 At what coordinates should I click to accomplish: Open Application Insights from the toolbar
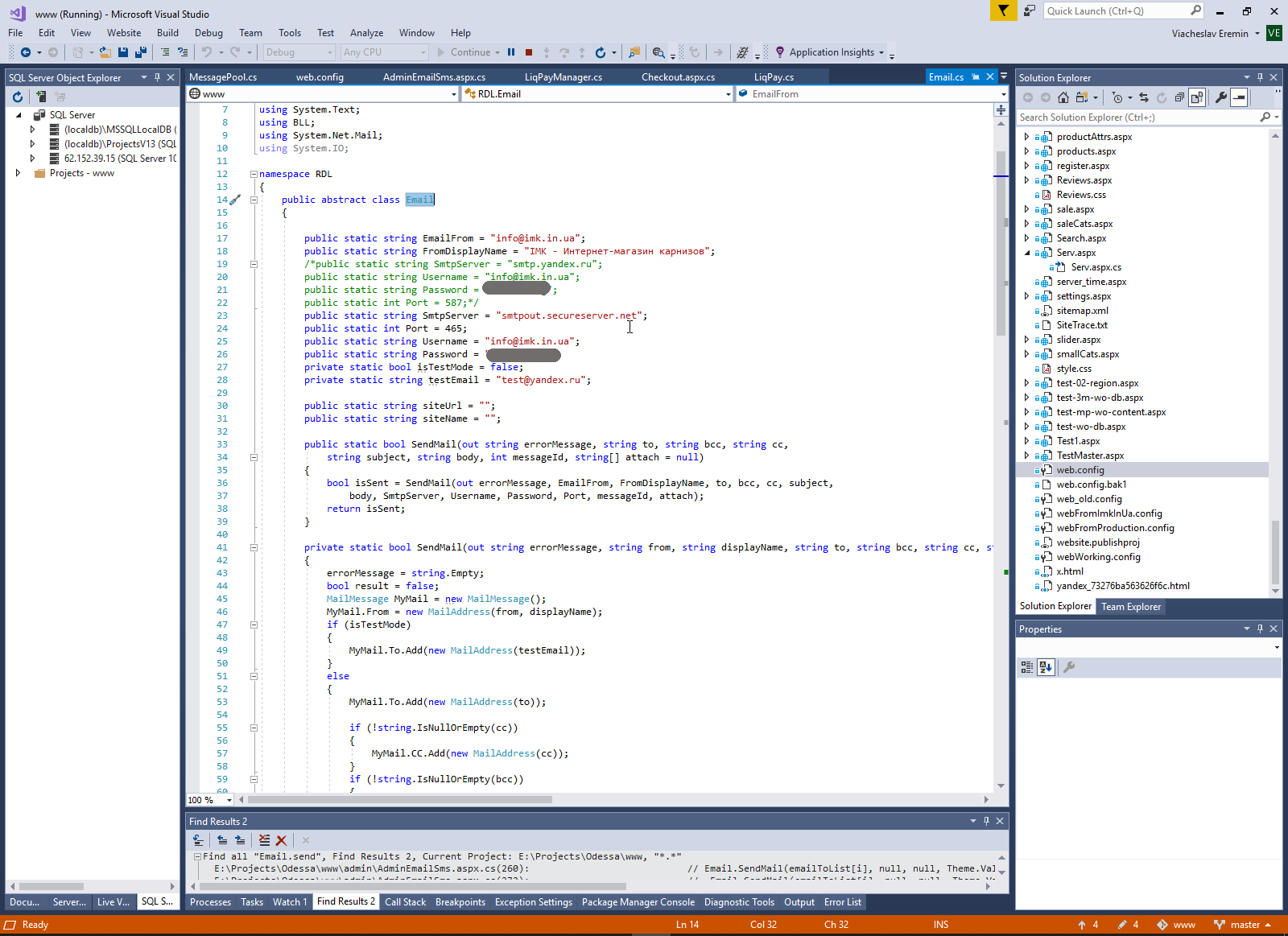[831, 52]
